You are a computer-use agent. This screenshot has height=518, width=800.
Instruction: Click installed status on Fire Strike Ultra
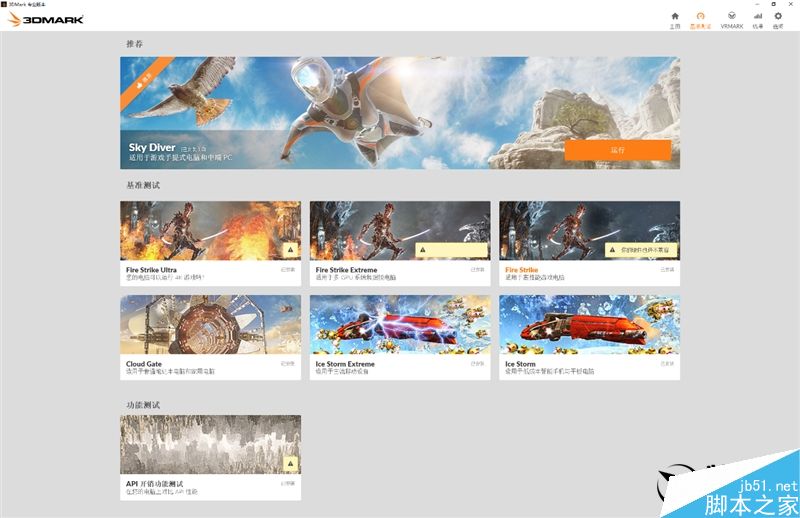click(288, 269)
